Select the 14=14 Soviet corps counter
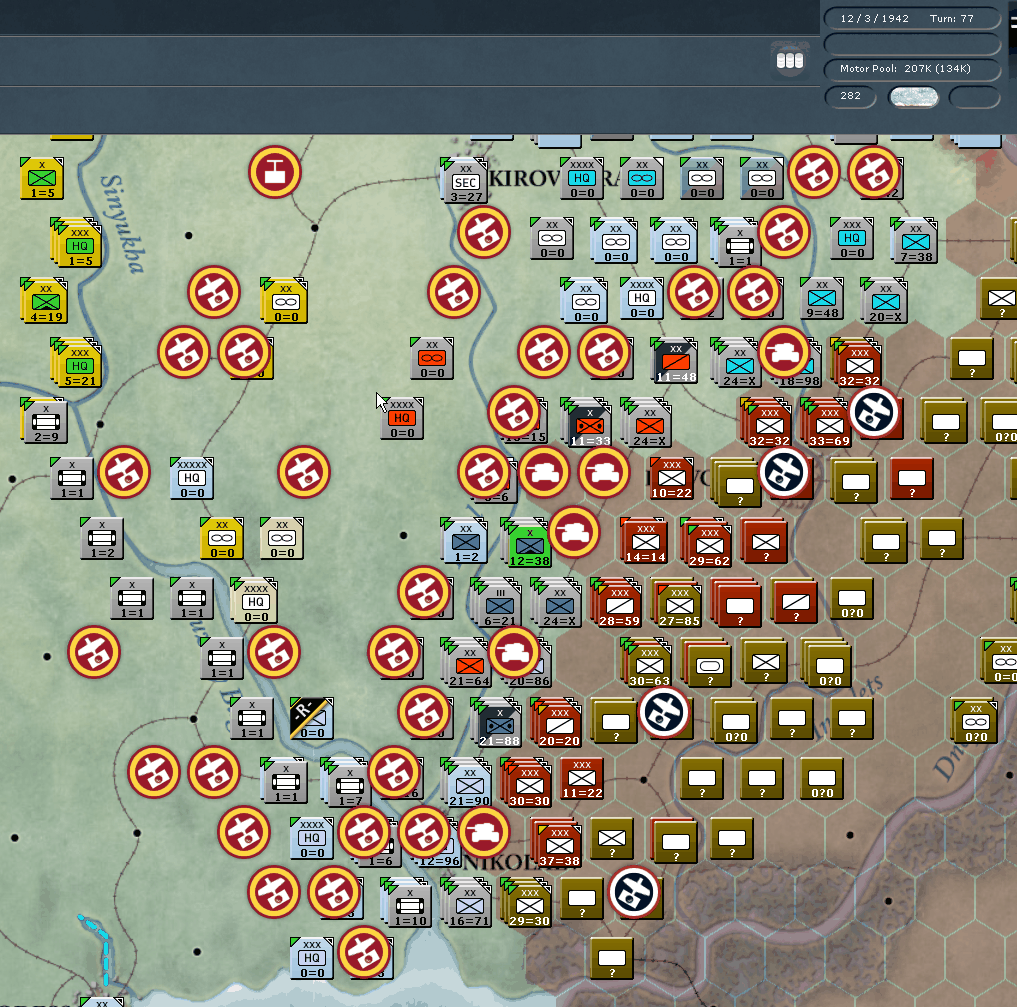The image size is (1017, 1007). tap(643, 540)
